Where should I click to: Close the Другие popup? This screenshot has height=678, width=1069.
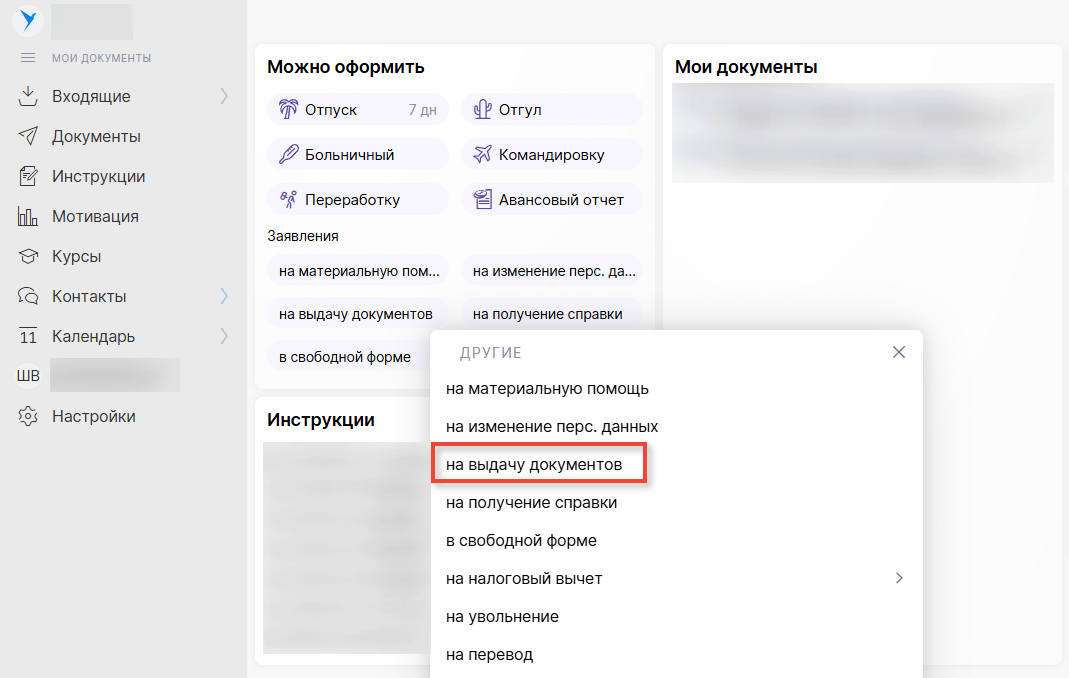click(898, 352)
